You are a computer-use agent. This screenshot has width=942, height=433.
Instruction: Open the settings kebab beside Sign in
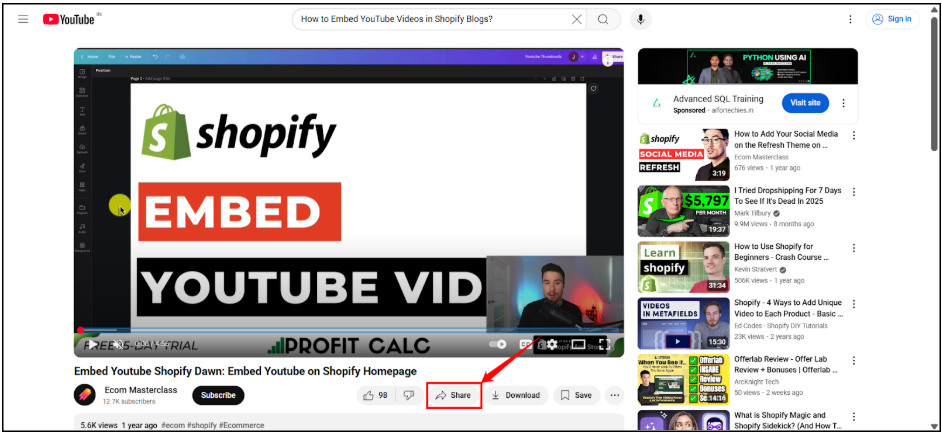point(850,19)
